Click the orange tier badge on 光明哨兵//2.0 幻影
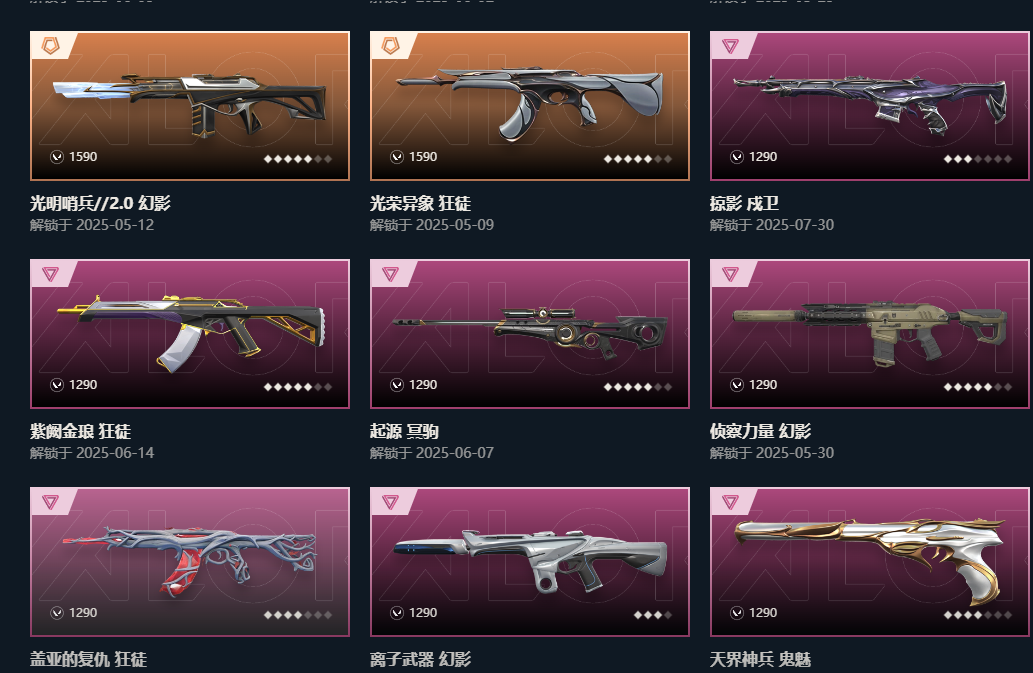 pos(51,45)
